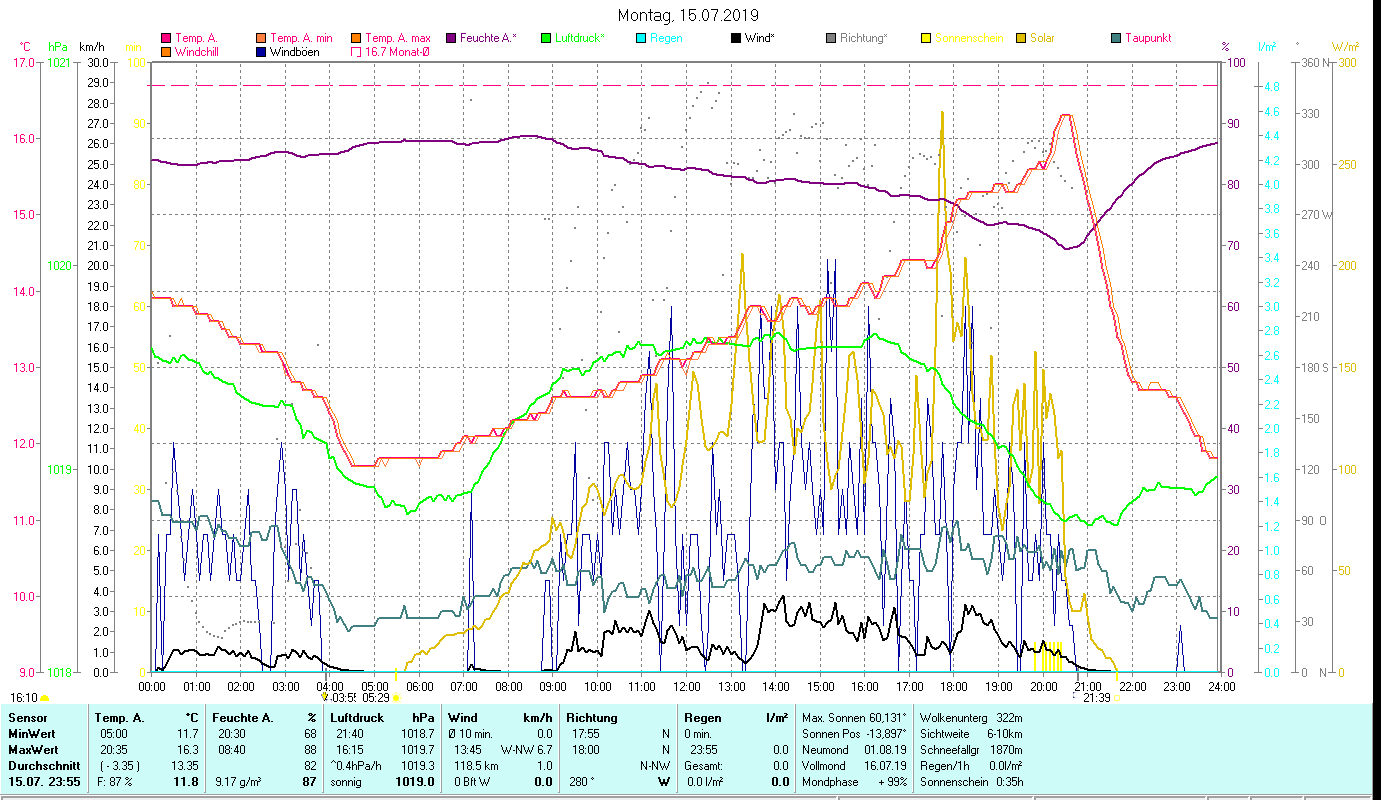The width and height of the screenshot is (1381, 800).
Task: Click the Temp. A. max legend swatch
Action: pos(355,38)
